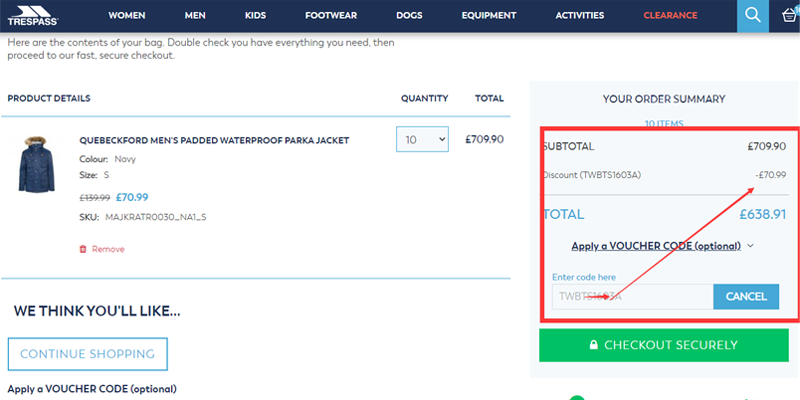Click bottom Apply a VOUCHER CODE heading
This screenshot has height=400, width=800.
coord(92,389)
